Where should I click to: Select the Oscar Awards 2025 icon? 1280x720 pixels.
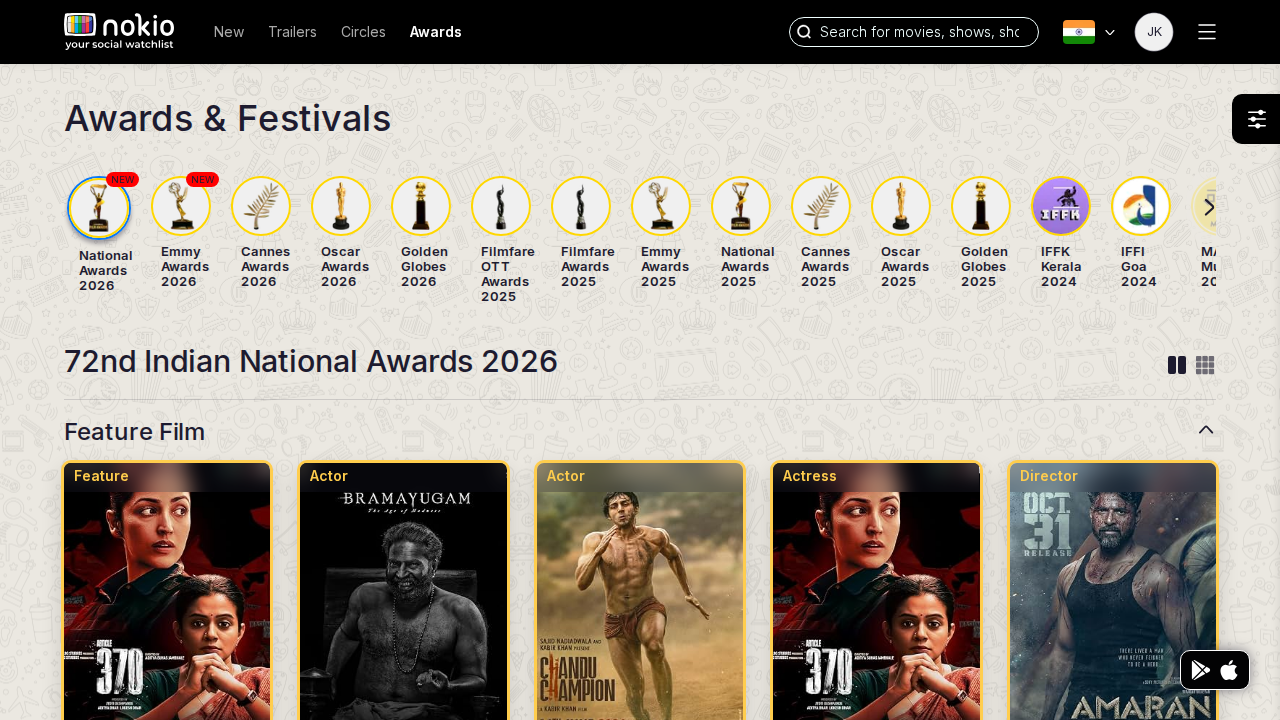click(901, 206)
